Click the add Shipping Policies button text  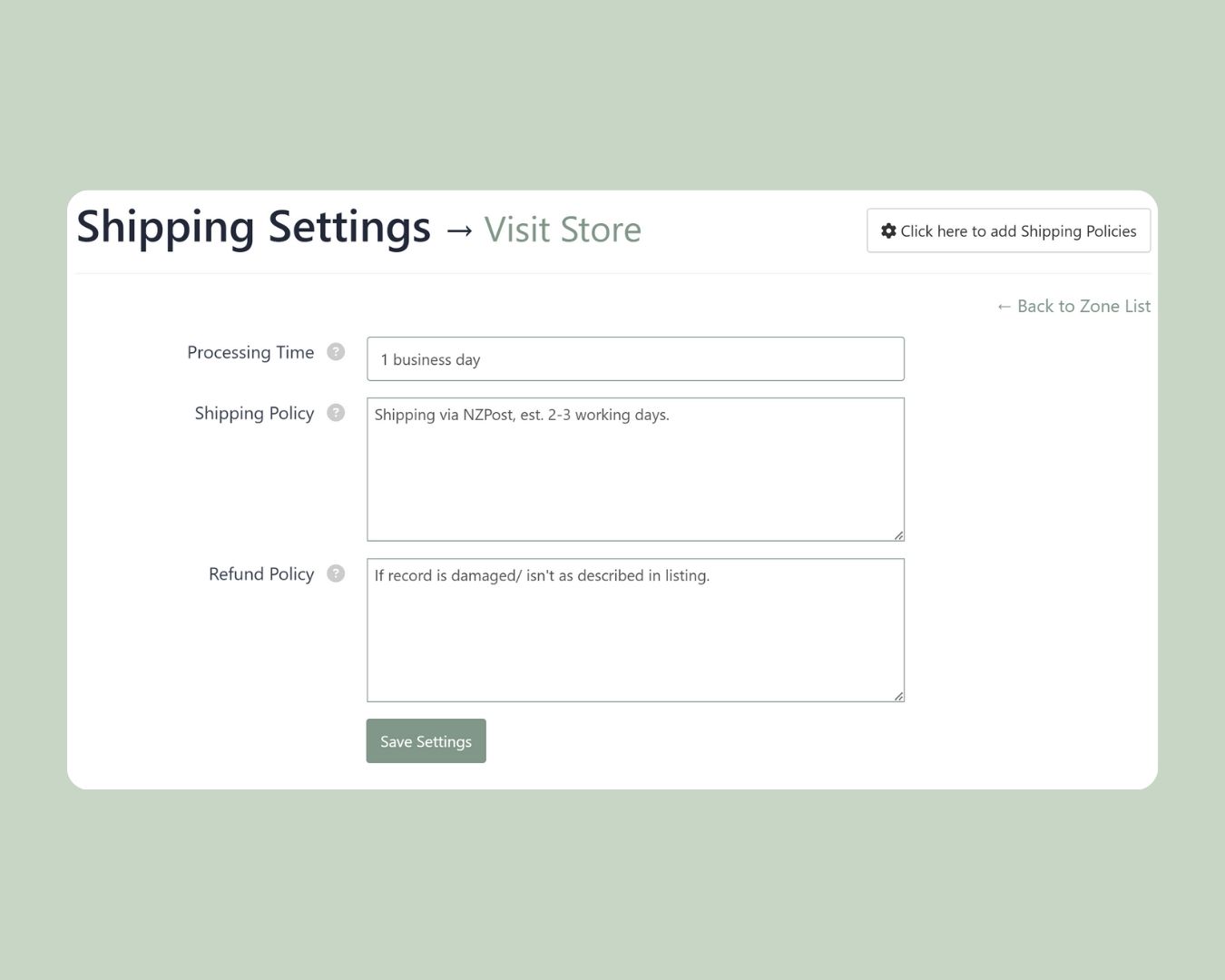click(x=1018, y=230)
